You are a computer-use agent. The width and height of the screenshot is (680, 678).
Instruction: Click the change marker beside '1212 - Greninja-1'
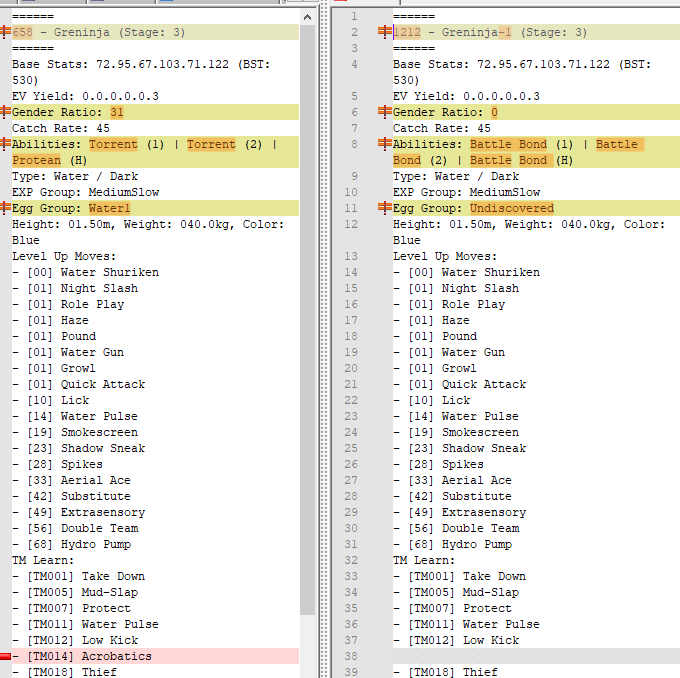click(x=384, y=32)
